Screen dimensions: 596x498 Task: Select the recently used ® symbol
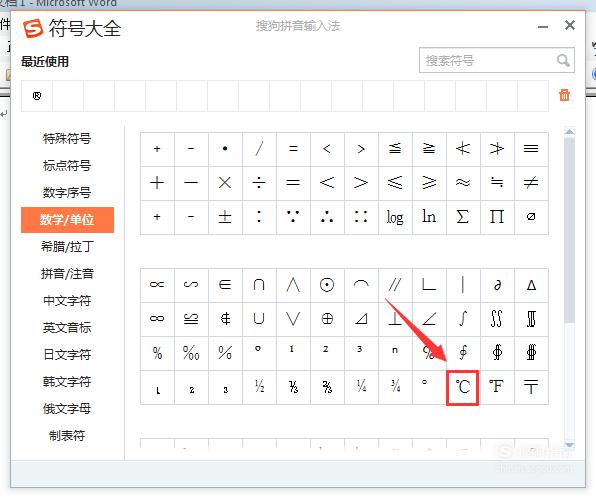pyautogui.click(x=37, y=96)
